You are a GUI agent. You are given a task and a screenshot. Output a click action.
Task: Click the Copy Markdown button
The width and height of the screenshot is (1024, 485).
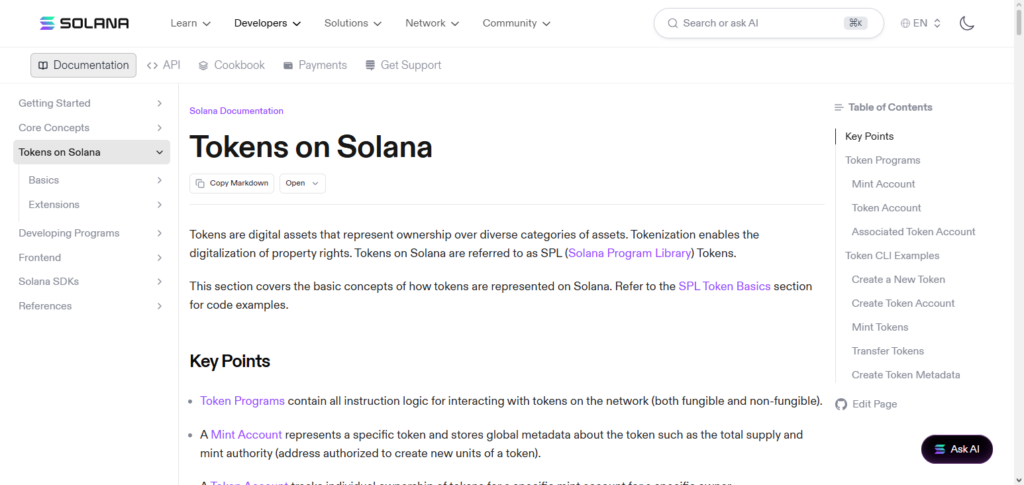click(x=232, y=183)
